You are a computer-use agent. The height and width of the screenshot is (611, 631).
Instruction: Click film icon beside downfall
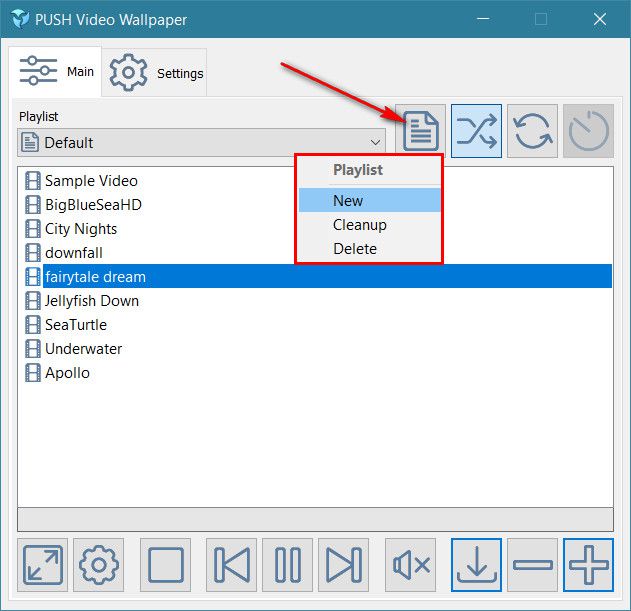pos(33,253)
